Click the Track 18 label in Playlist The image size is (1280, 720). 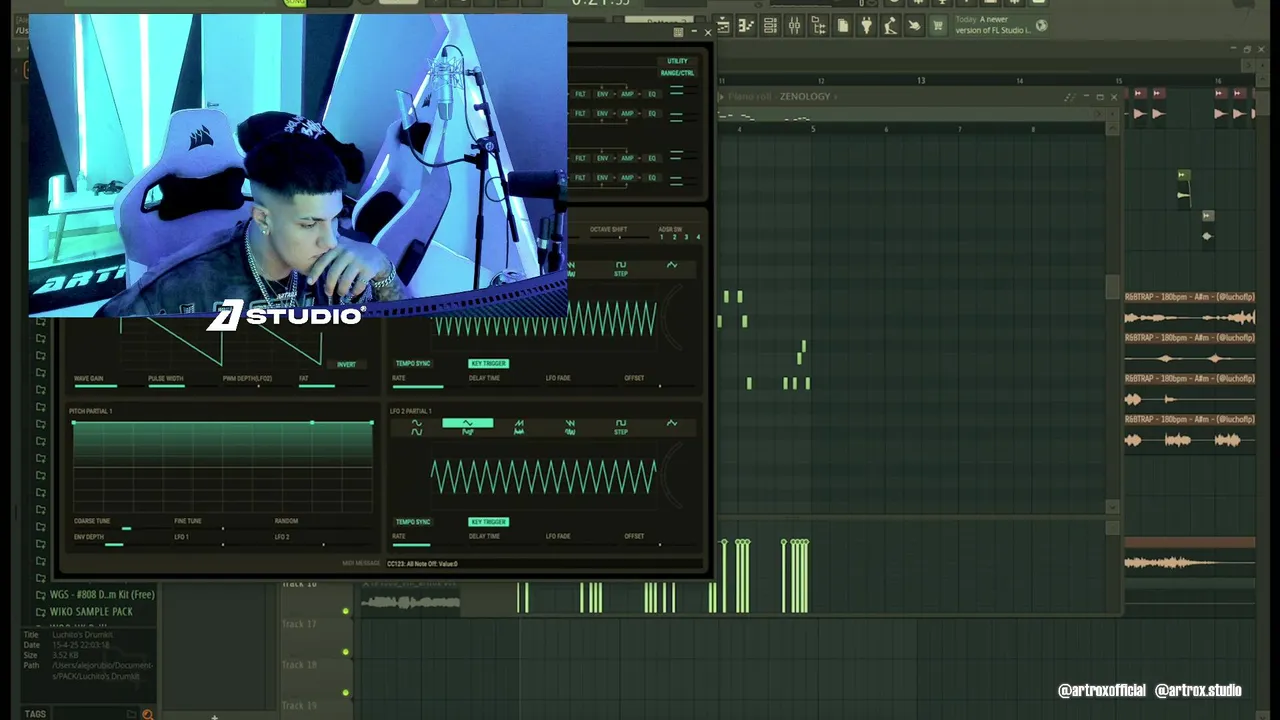(299, 664)
